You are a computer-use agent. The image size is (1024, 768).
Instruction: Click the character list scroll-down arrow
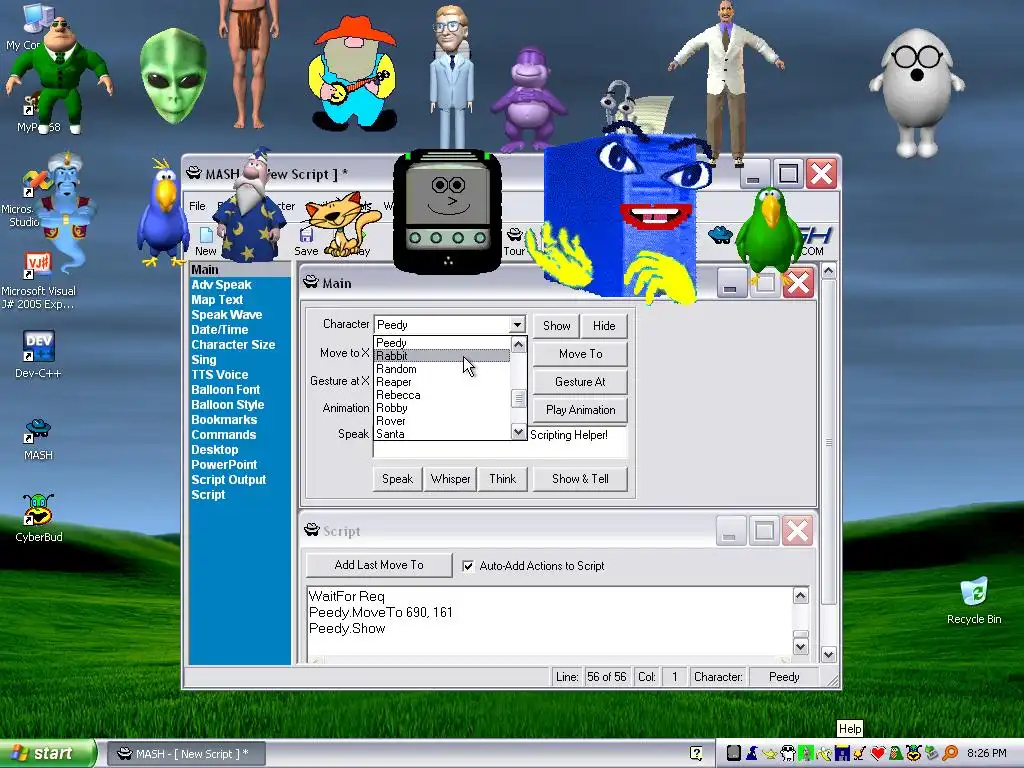519,432
